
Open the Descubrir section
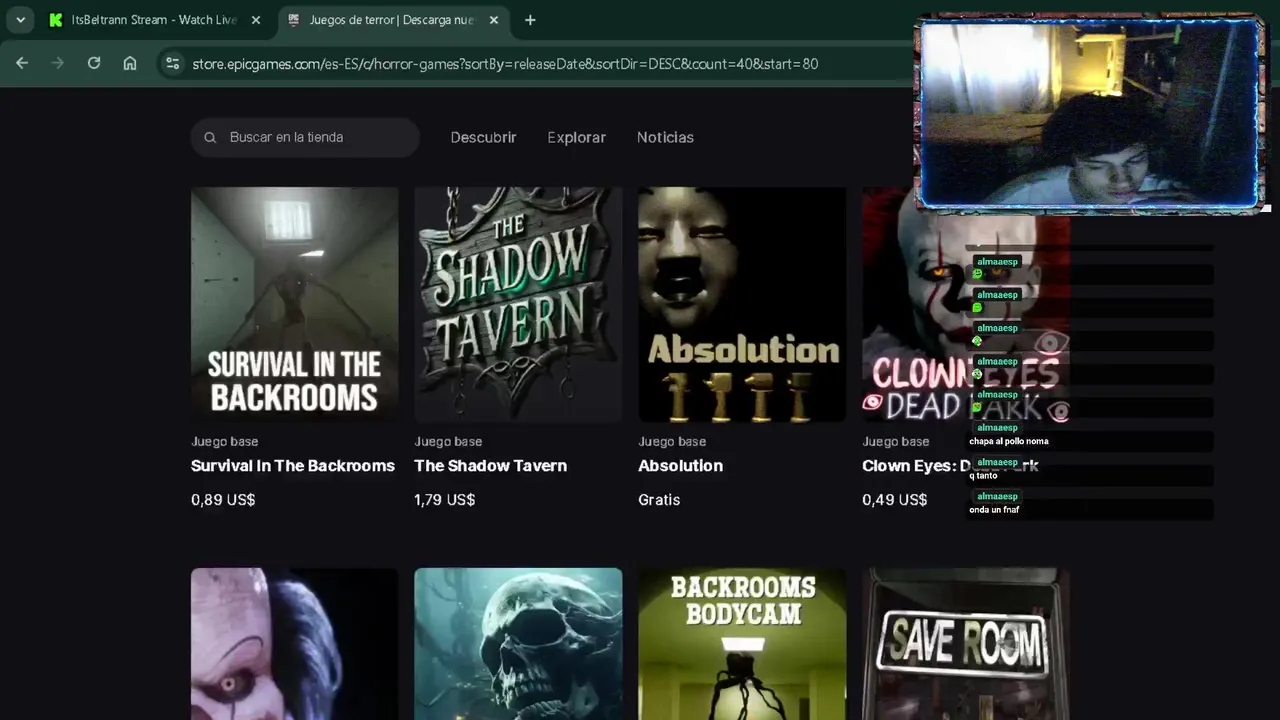[x=483, y=137]
